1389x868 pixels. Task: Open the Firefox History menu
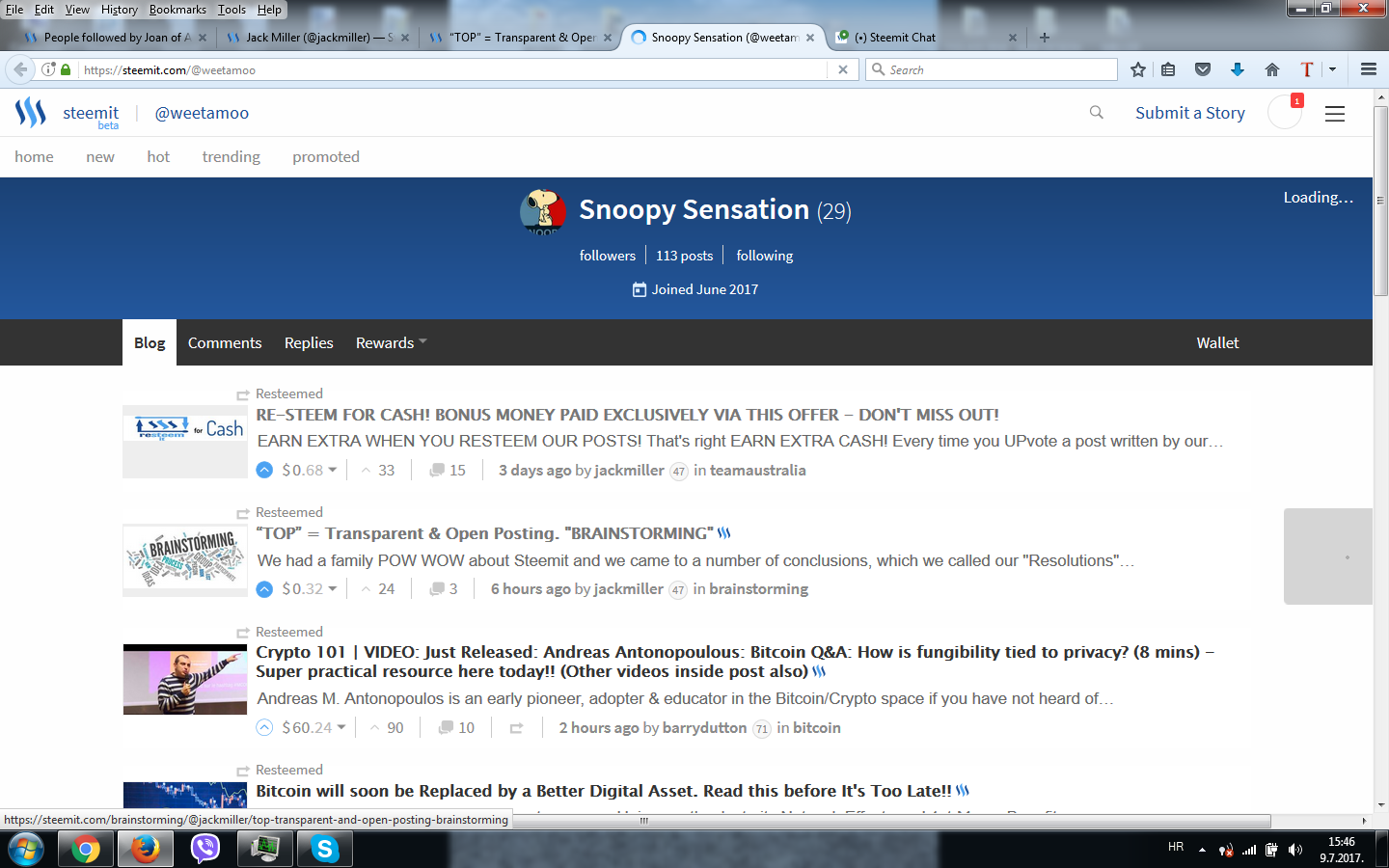pos(120,10)
